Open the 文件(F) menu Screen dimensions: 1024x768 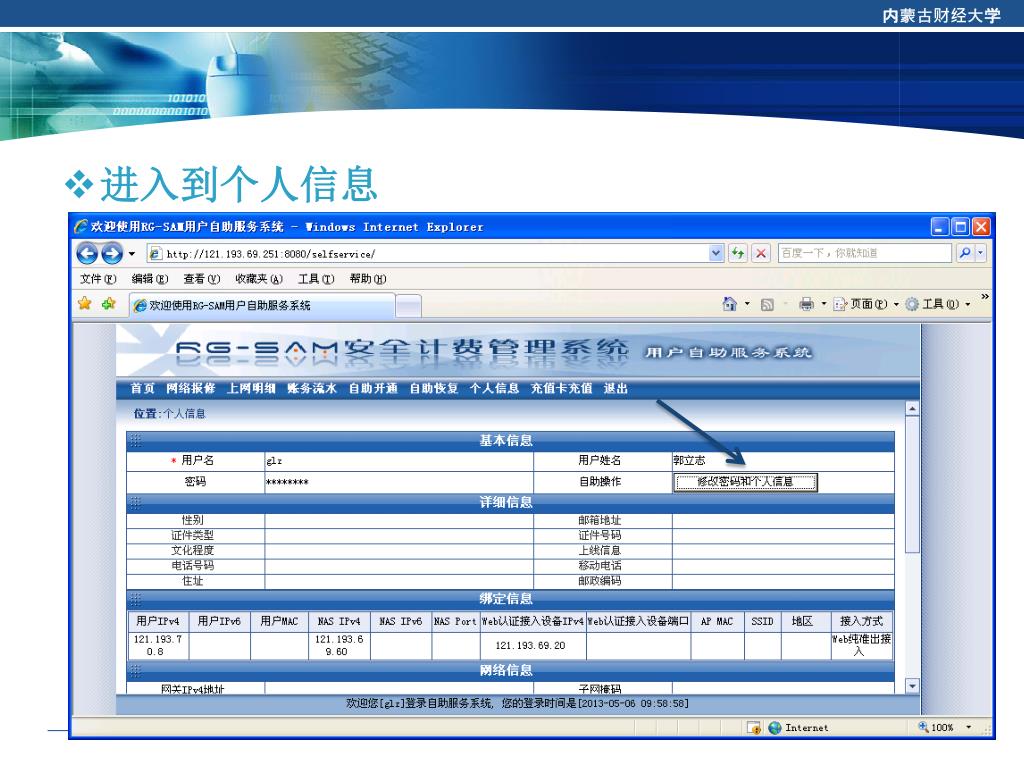98,280
